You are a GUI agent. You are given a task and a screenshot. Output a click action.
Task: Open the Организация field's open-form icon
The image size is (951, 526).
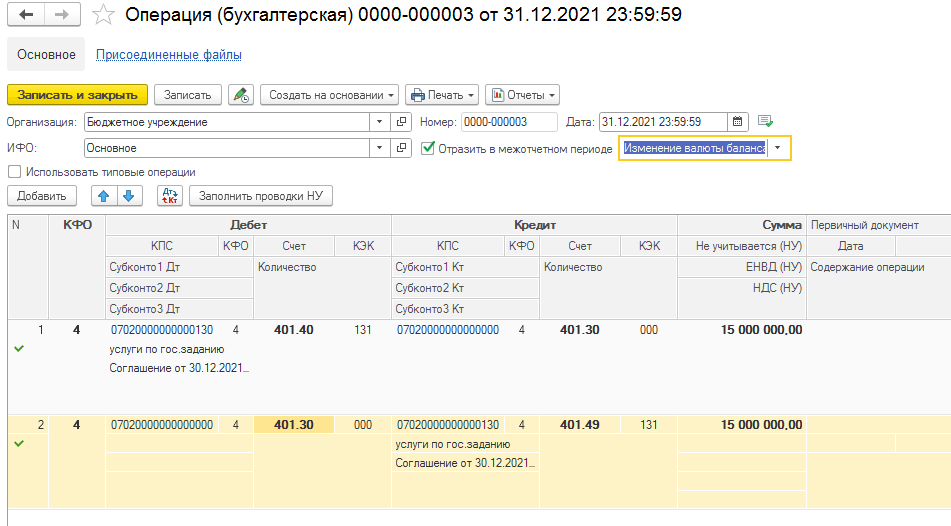[402, 122]
